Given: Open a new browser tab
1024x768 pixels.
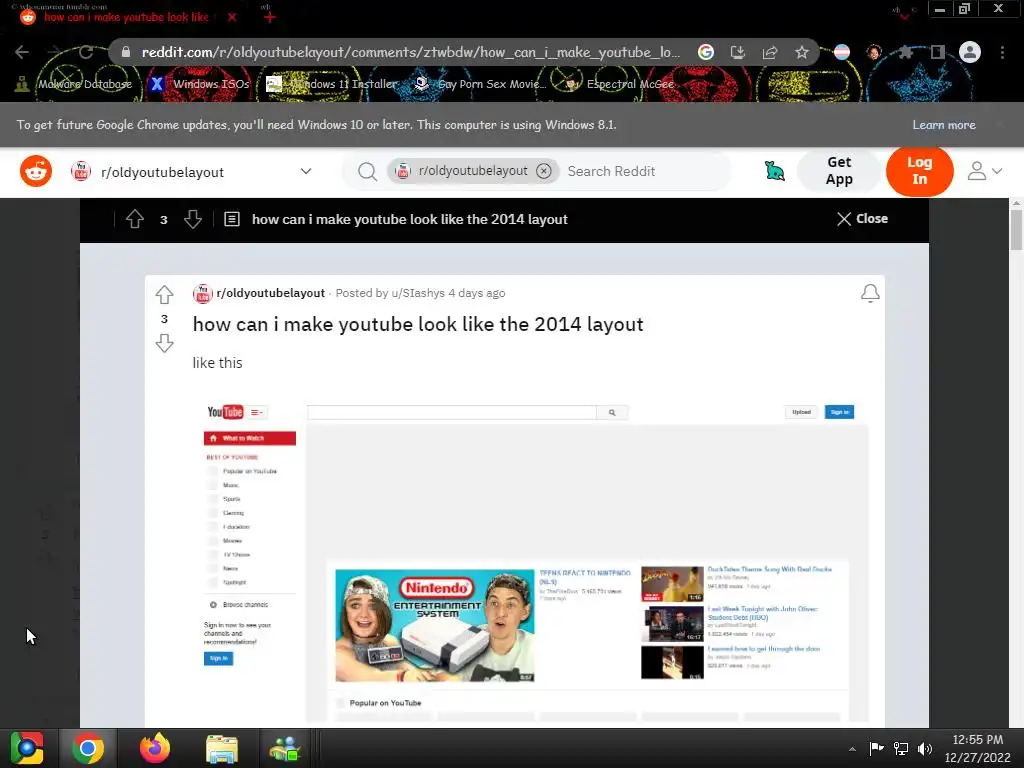Looking at the screenshot, I should [x=269, y=17].
